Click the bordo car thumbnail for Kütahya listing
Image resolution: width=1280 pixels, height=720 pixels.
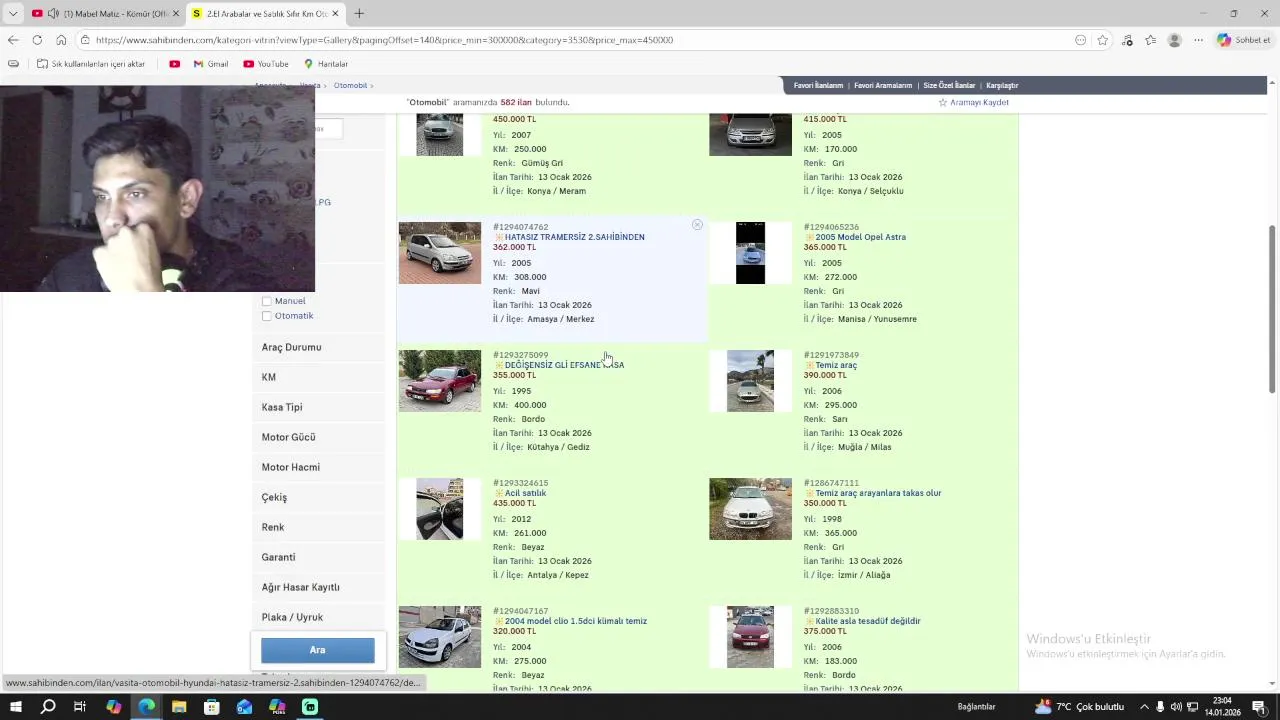[440, 381]
